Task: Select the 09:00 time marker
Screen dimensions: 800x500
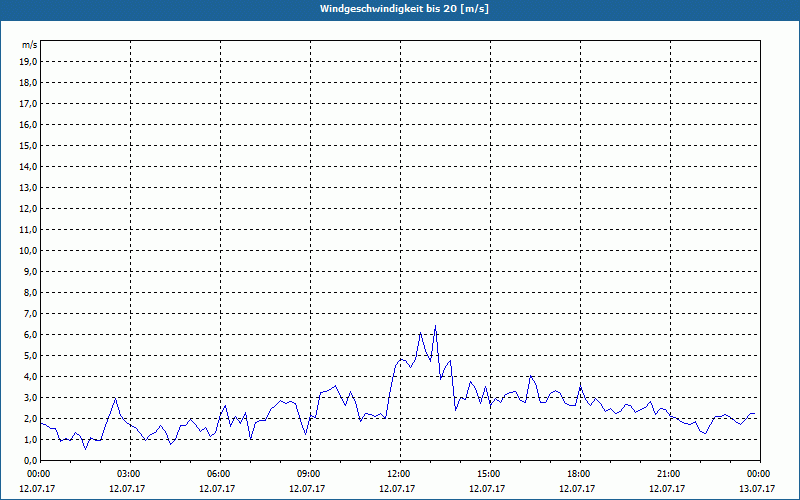Action: [308, 474]
